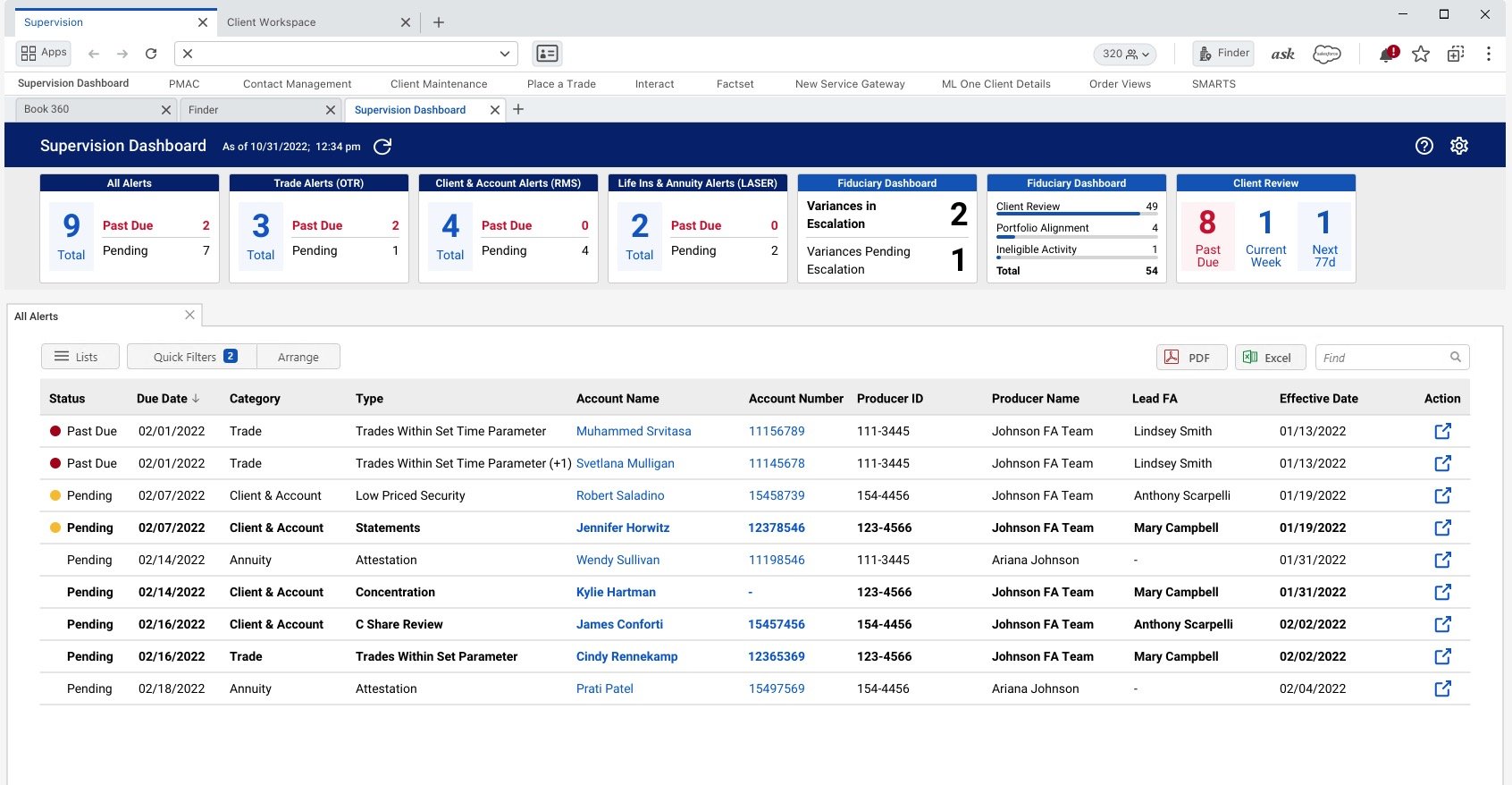
Task: Open action for Muhammed Srvitasa row
Action: [x=1442, y=431]
